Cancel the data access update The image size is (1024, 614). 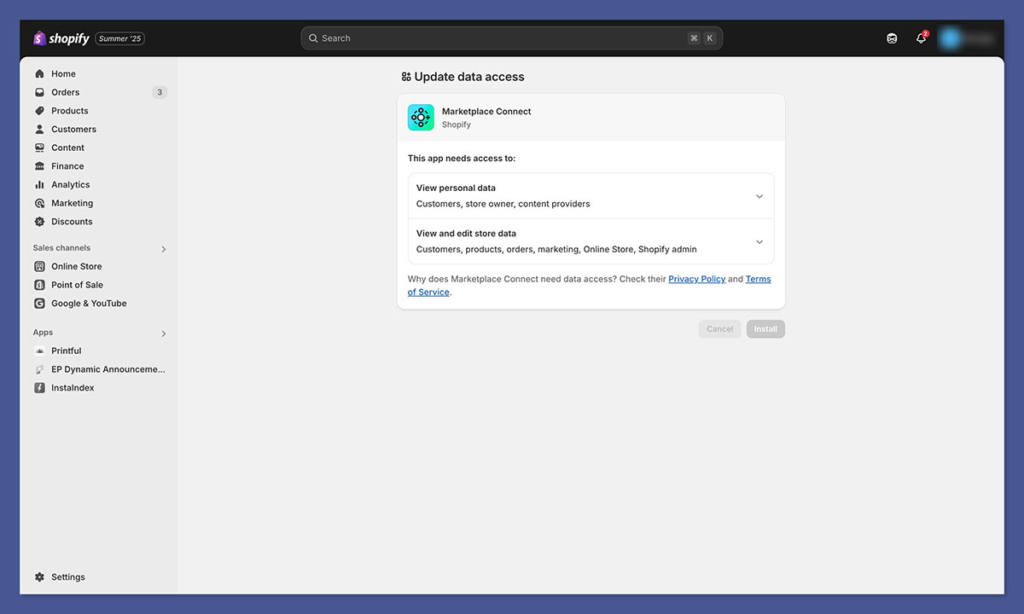[x=719, y=328]
